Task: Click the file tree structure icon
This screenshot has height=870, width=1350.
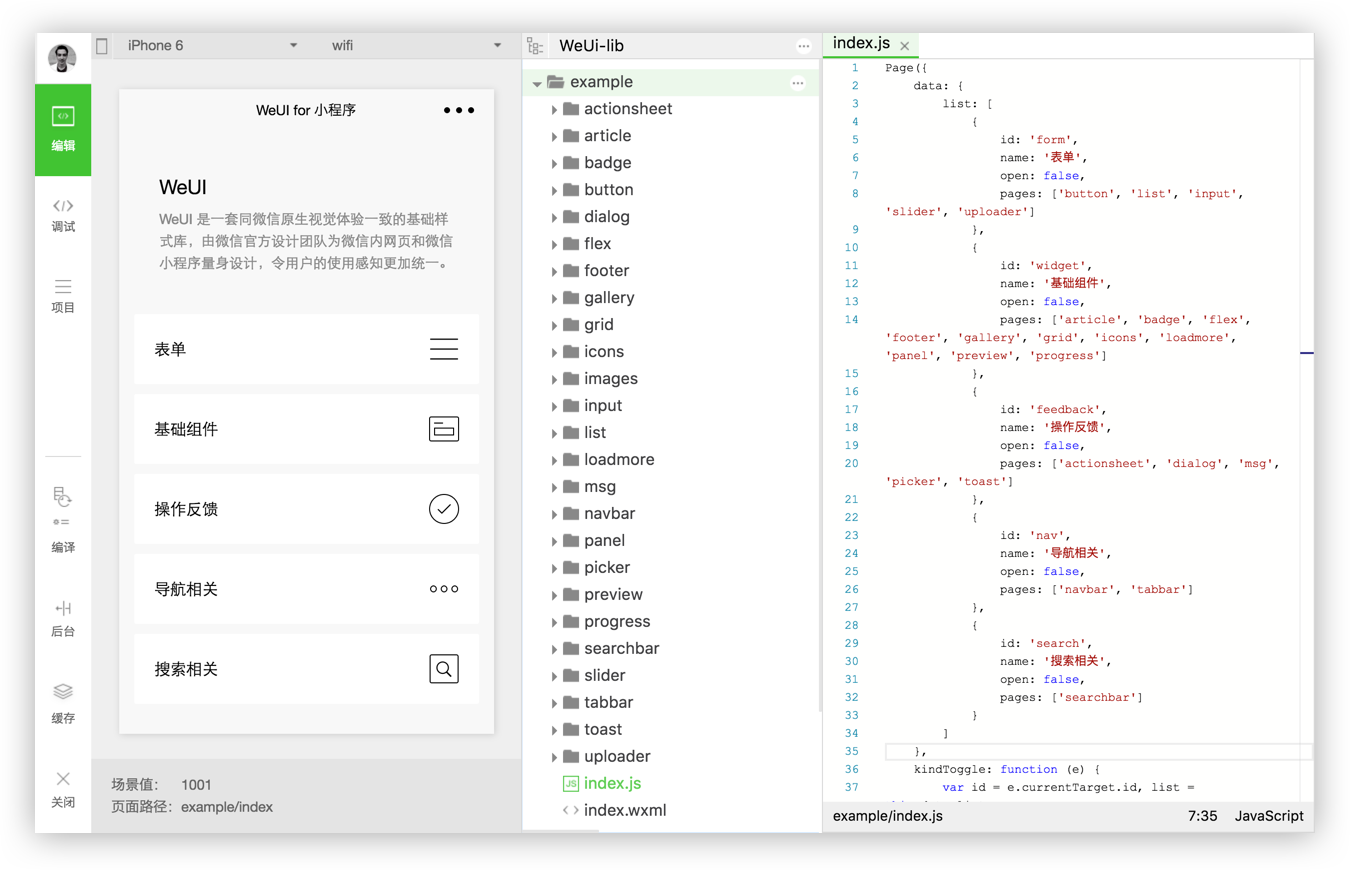Action: (535, 46)
